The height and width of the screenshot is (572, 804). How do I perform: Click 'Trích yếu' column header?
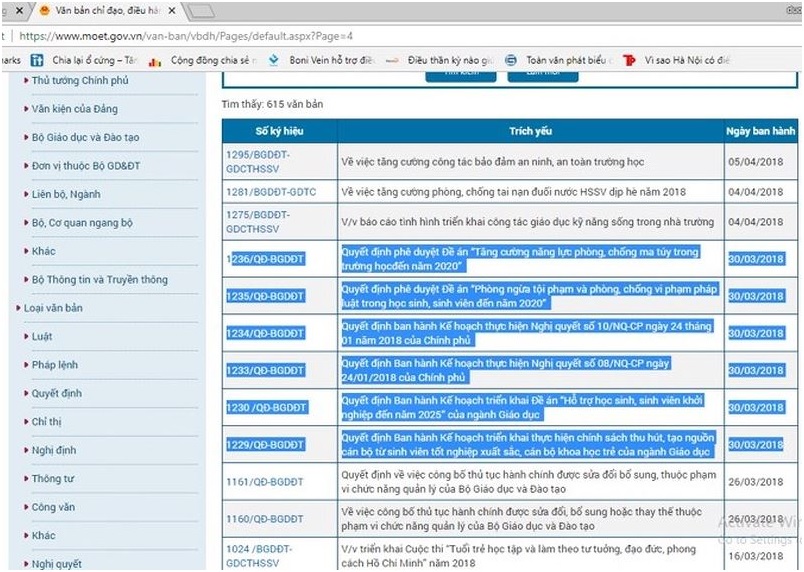530,131
